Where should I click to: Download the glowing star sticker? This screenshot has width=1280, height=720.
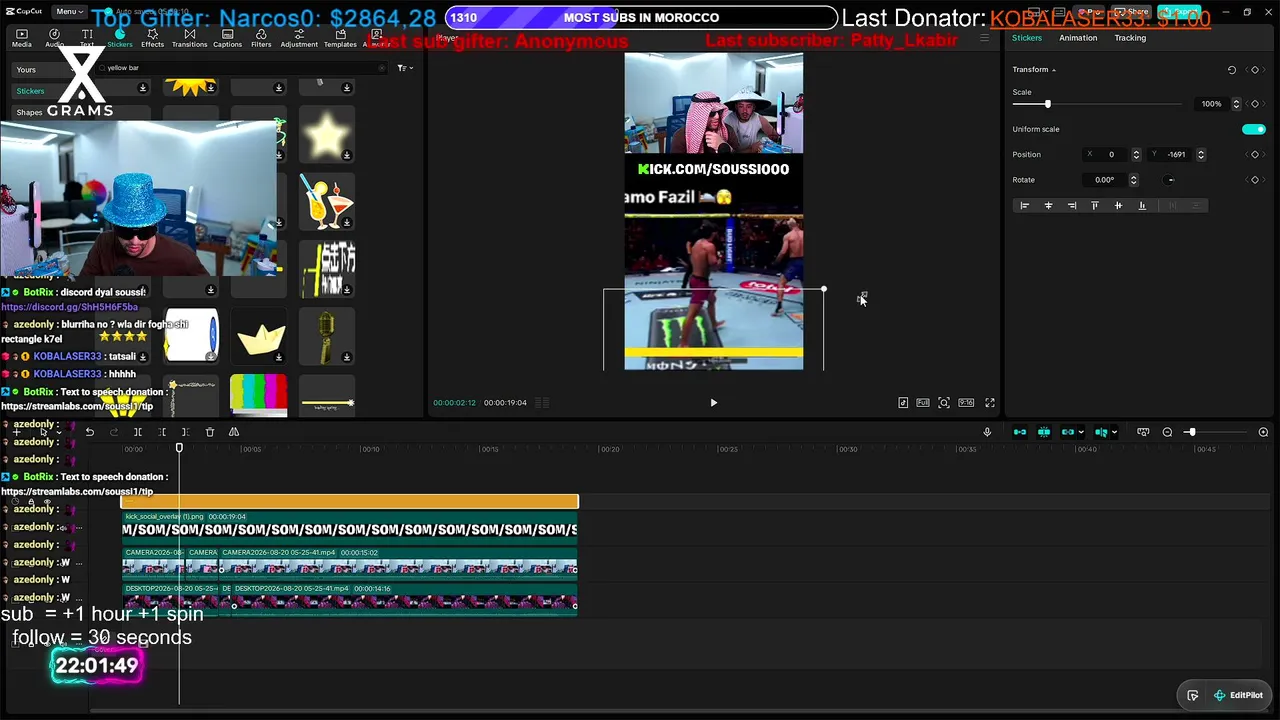tap(347, 155)
